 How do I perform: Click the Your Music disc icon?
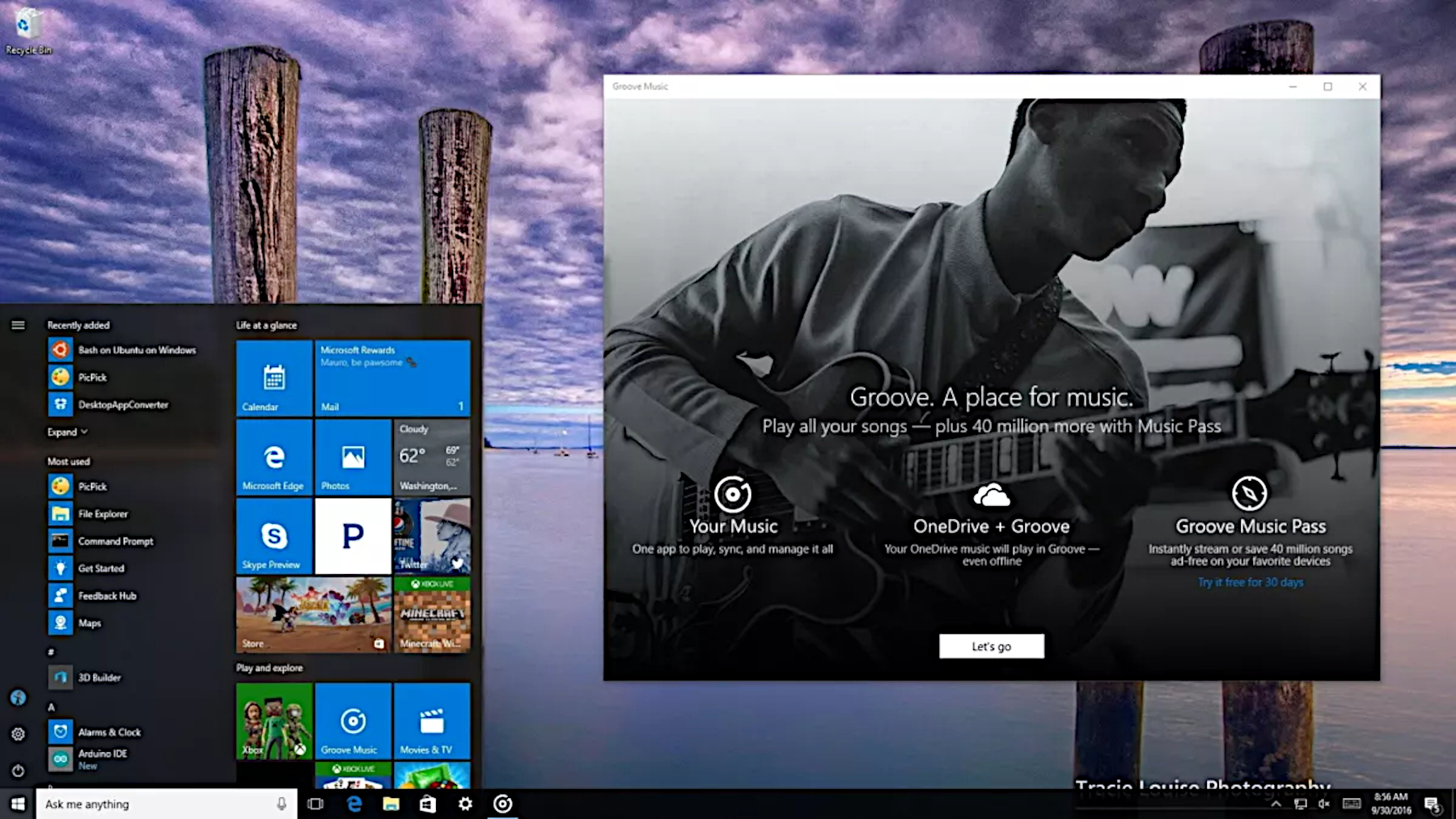pos(733,494)
